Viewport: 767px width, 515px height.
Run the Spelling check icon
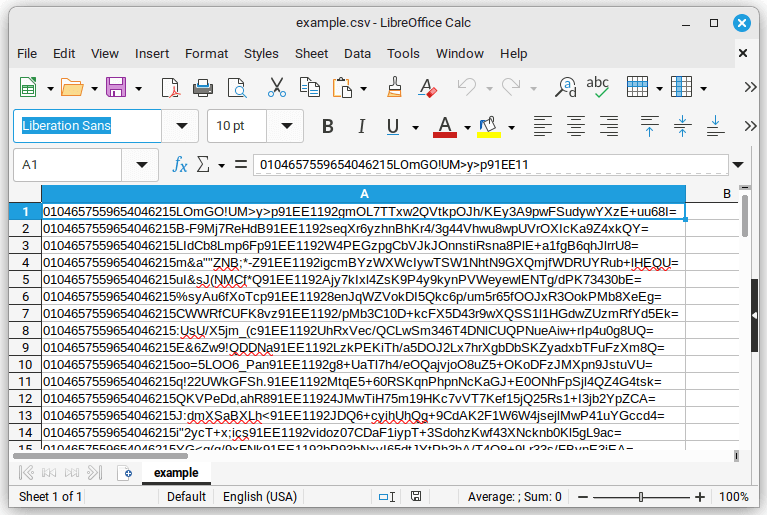(x=599, y=88)
